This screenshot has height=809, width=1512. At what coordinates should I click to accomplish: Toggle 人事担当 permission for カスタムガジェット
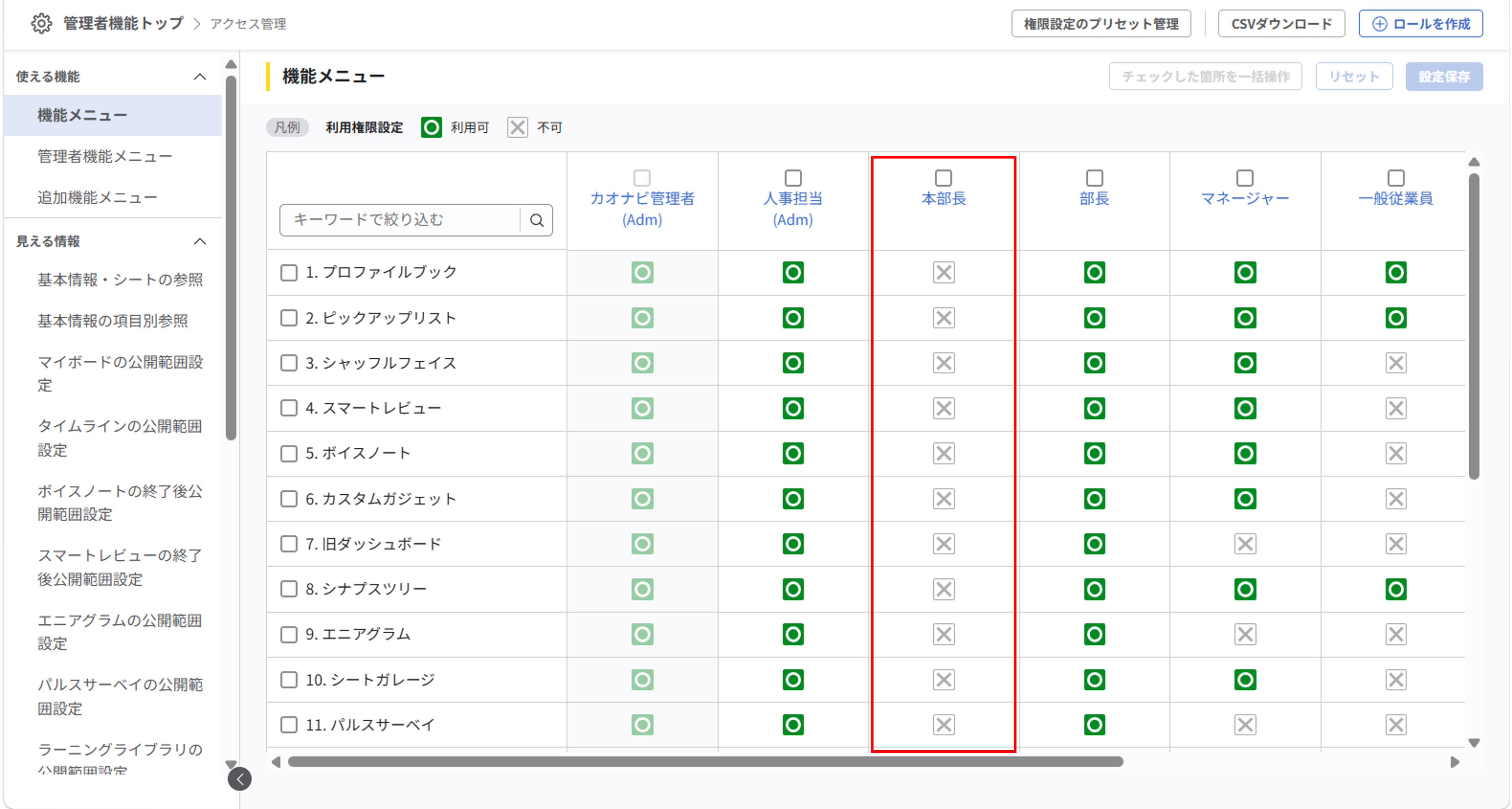point(793,499)
